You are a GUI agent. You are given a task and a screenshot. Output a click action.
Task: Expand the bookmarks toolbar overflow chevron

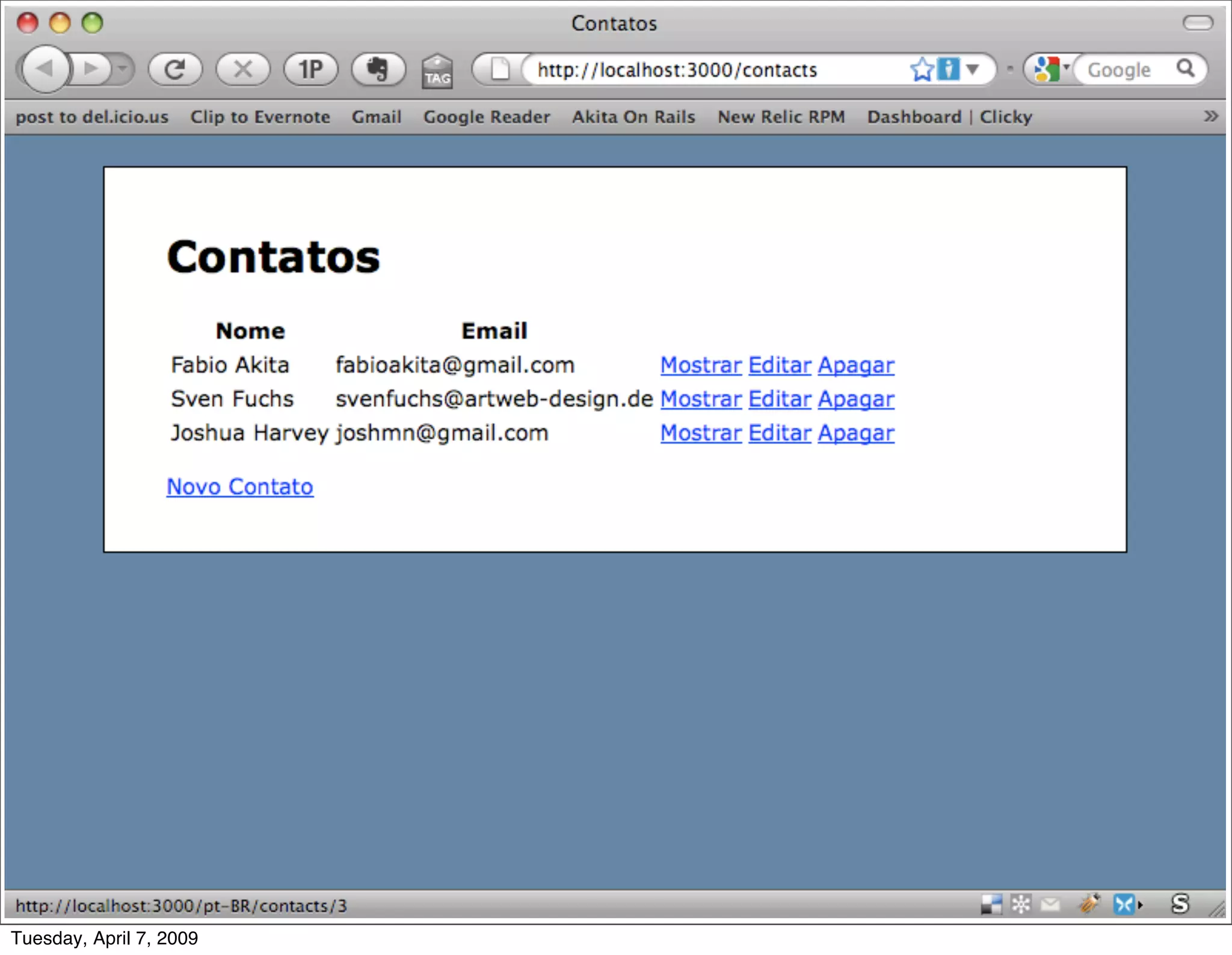[1211, 116]
